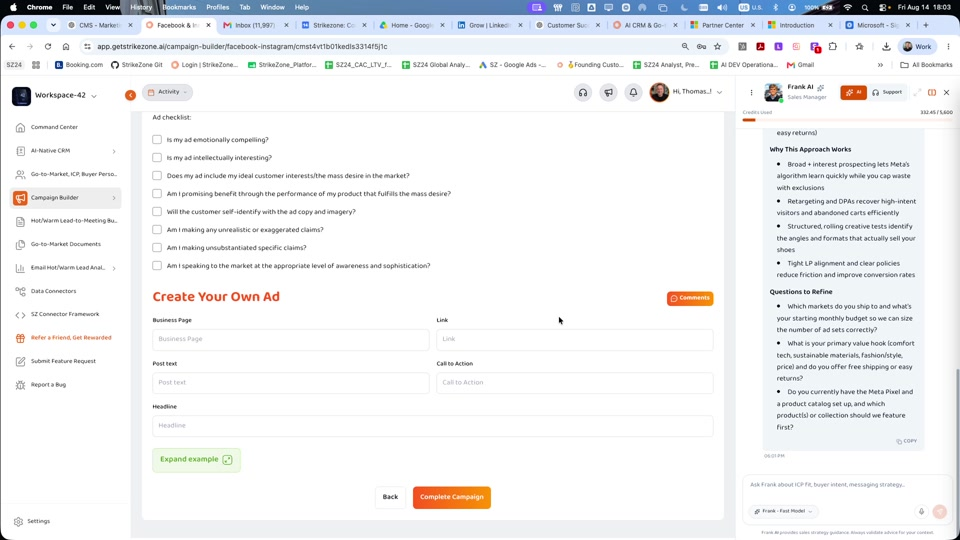Expand AI-Native CRM chevron
960x540 pixels.
click(x=114, y=151)
